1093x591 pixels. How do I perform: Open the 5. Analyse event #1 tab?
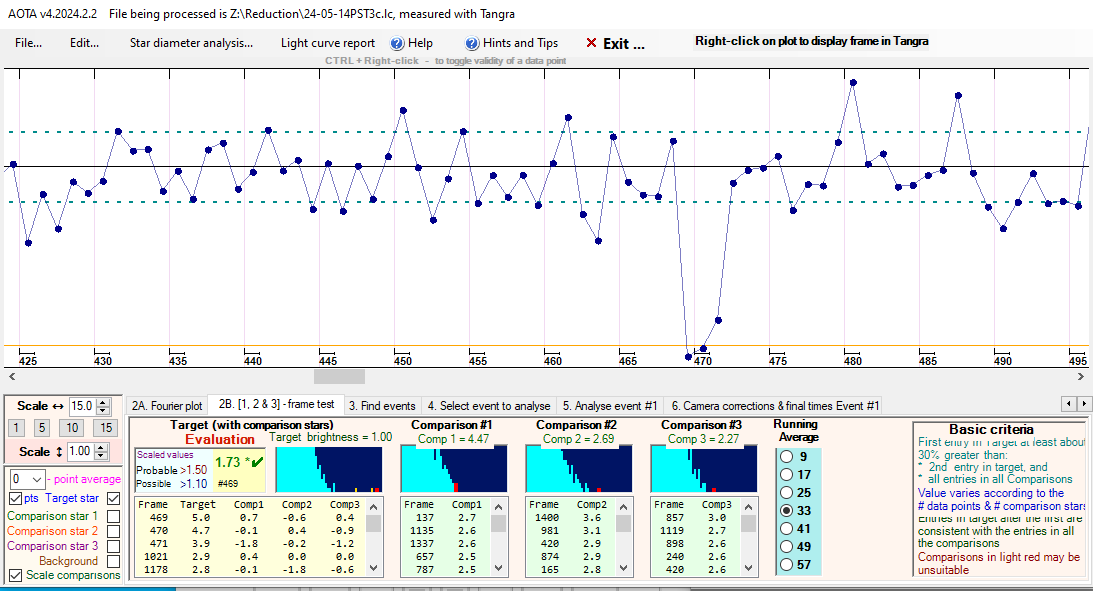click(x=610, y=406)
